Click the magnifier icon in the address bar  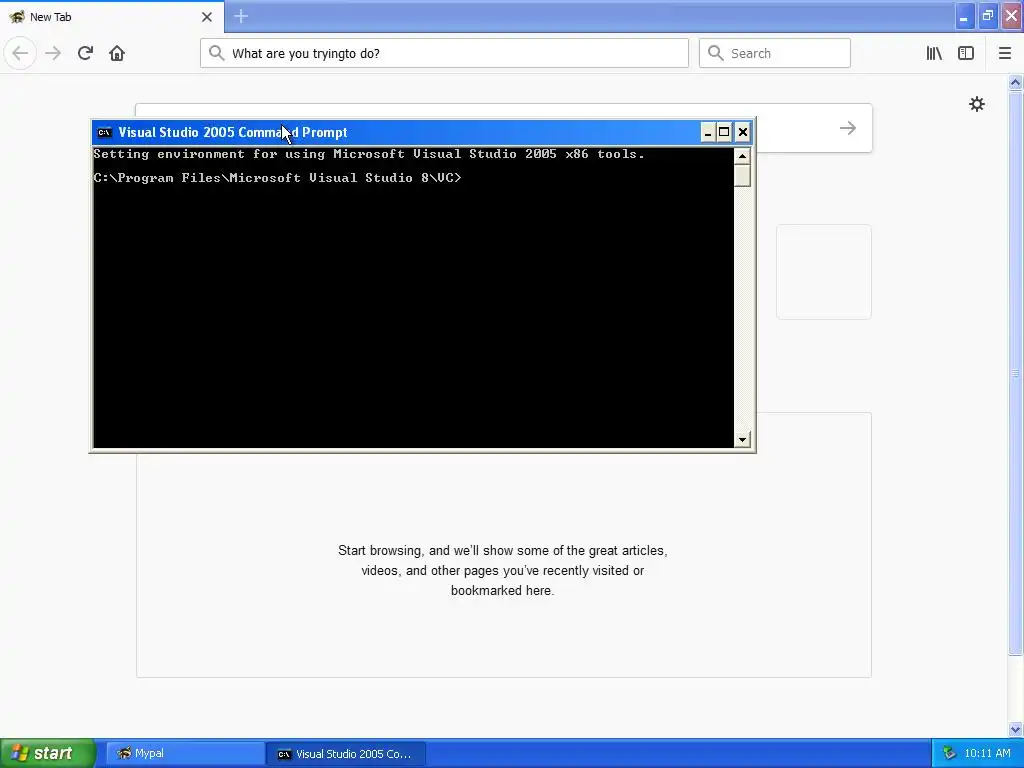tap(216, 53)
